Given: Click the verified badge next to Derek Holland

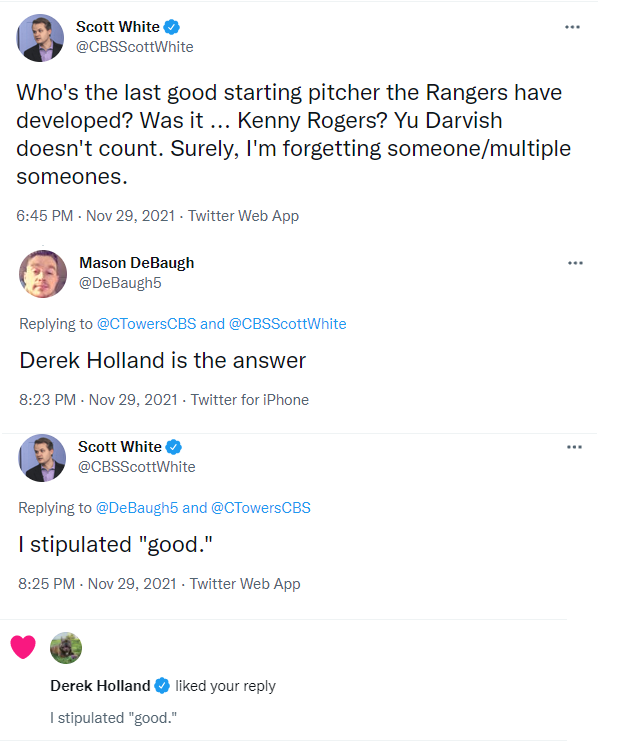Looking at the screenshot, I should 162,686.
